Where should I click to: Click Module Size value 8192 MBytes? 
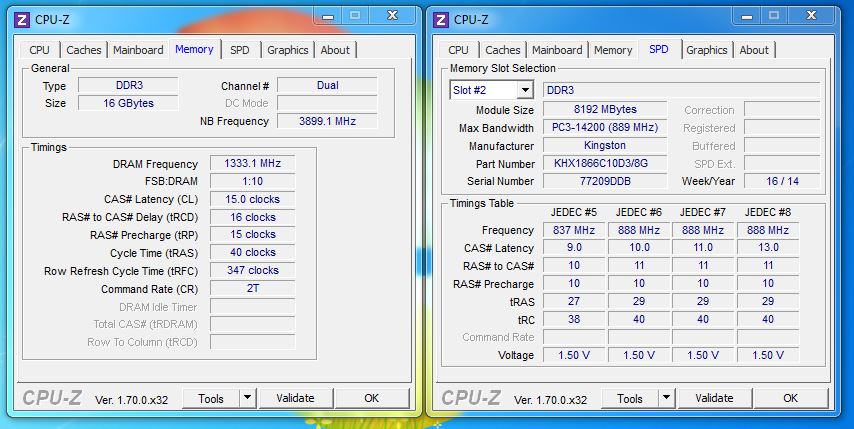[x=605, y=109]
